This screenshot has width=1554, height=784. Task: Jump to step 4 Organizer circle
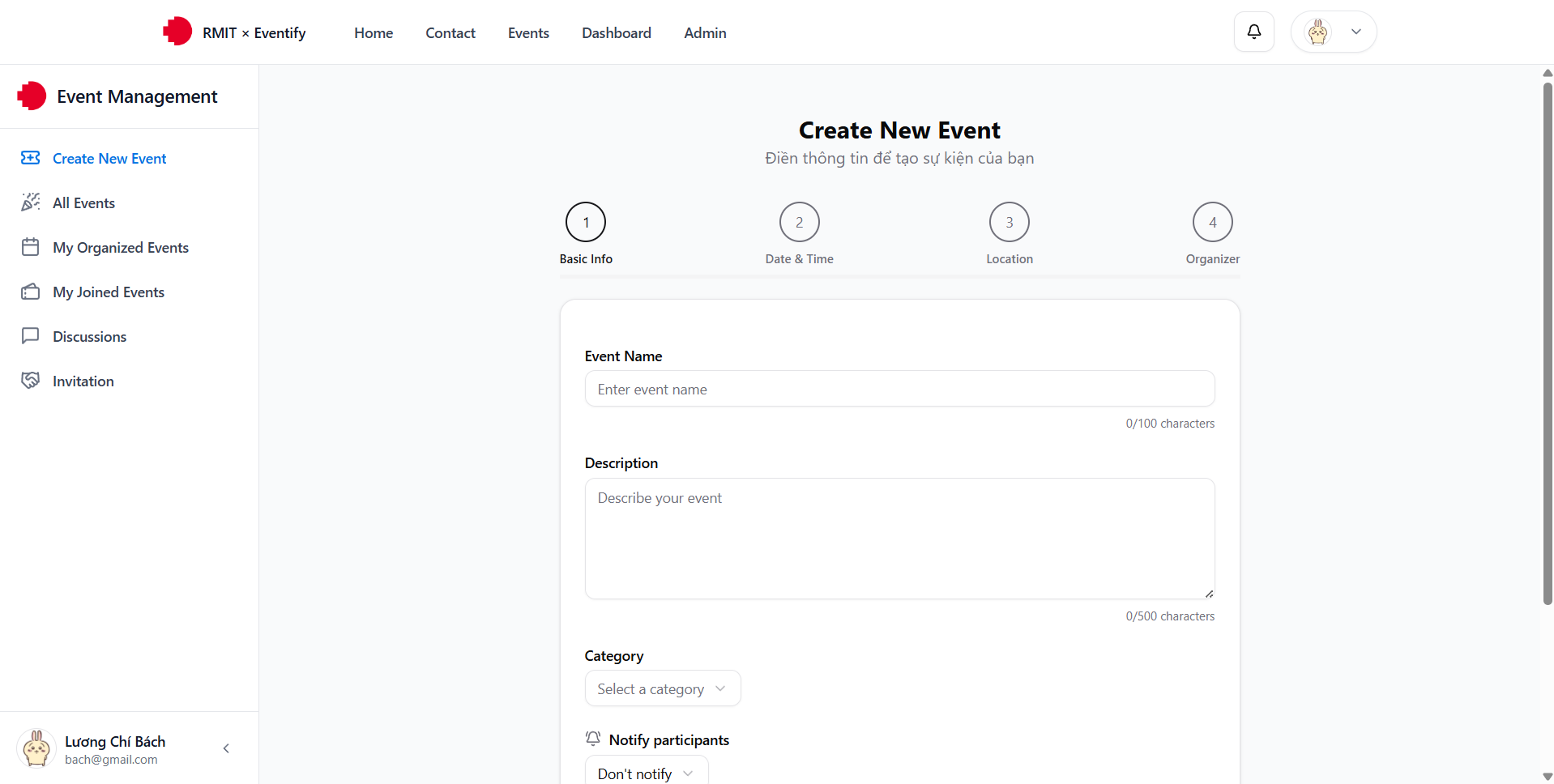[x=1212, y=222]
